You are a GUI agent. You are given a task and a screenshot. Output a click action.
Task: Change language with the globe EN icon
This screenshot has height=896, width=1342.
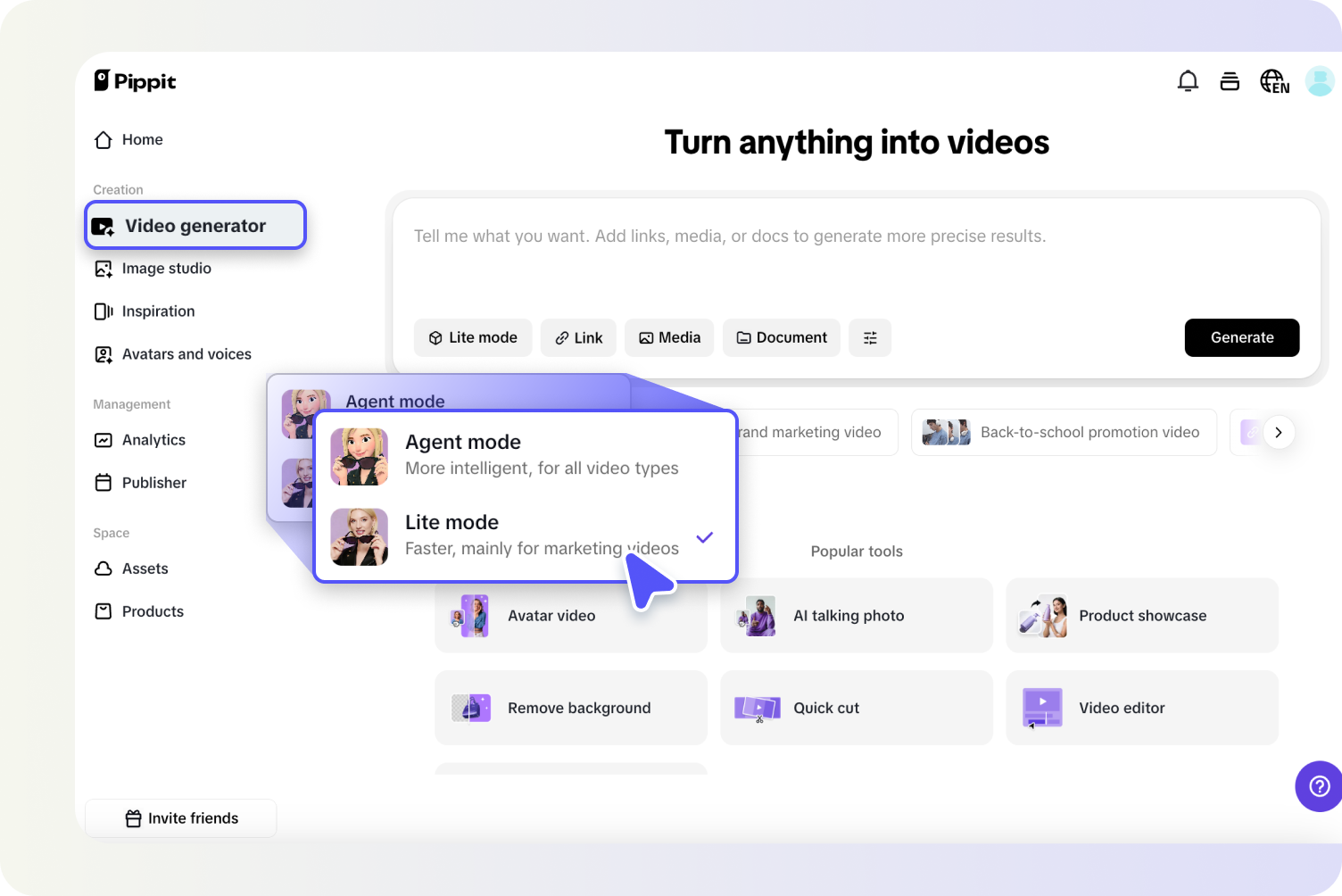[1274, 81]
